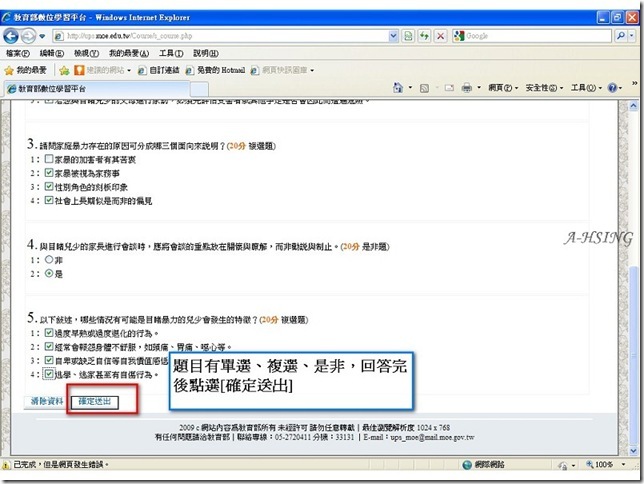Click the favorites star icon
The image size is (644, 484).
point(9,70)
